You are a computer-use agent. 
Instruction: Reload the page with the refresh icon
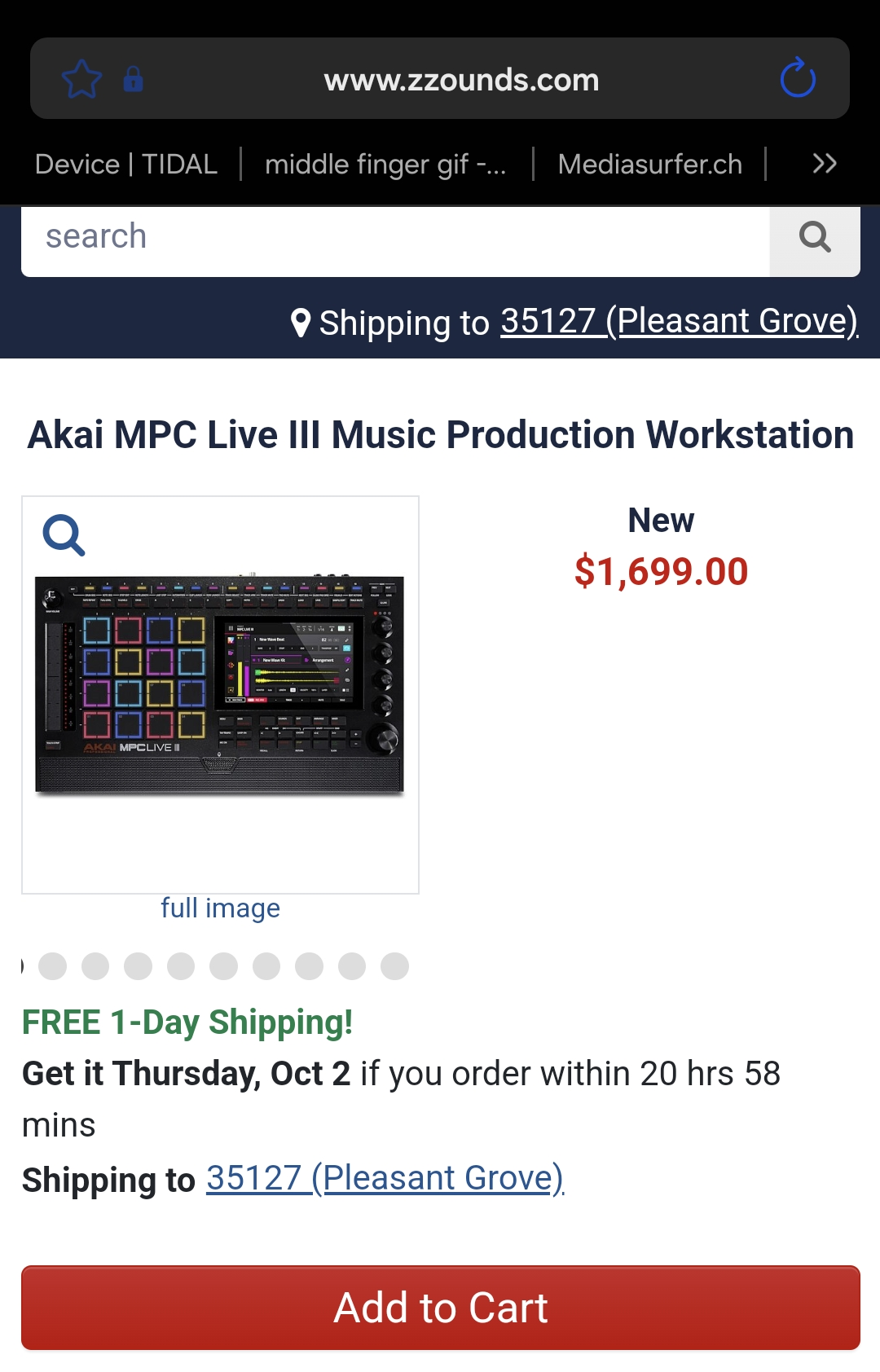point(798,78)
